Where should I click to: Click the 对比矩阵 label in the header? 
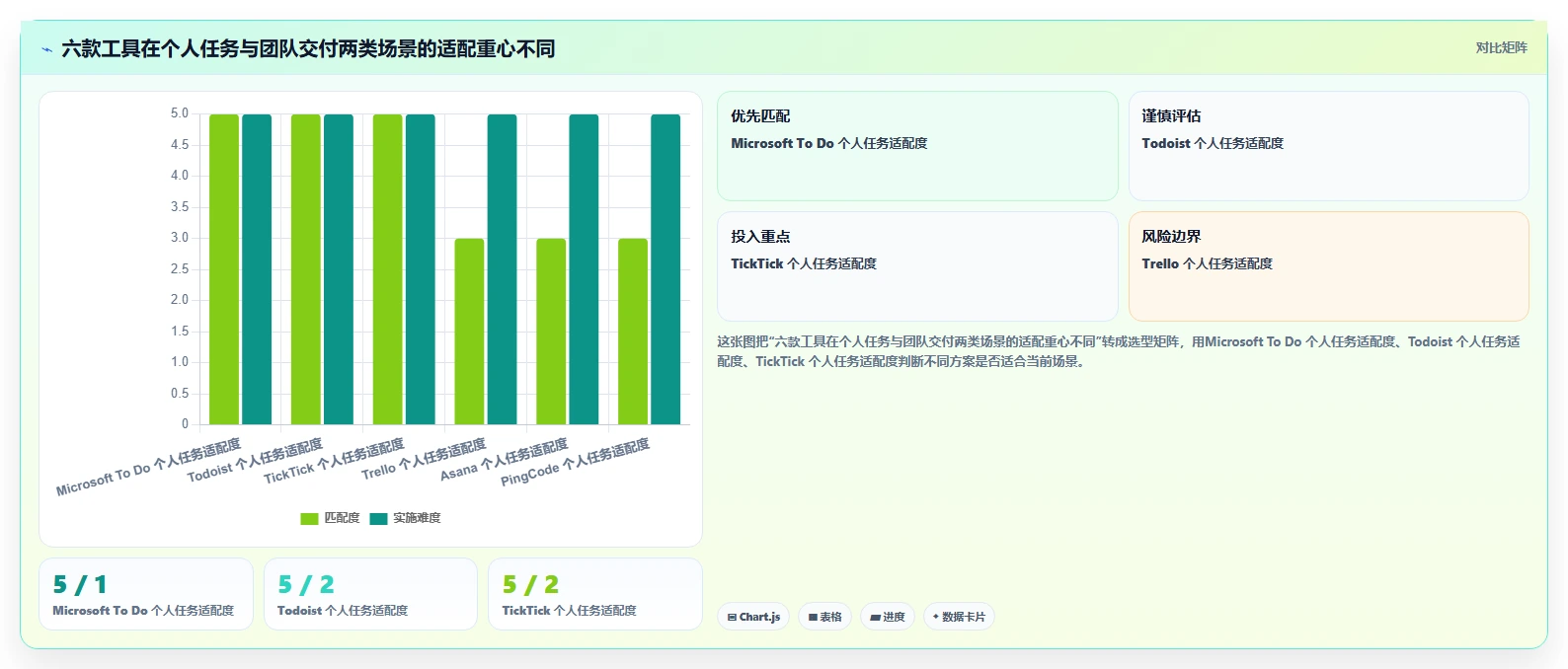pos(1501,47)
